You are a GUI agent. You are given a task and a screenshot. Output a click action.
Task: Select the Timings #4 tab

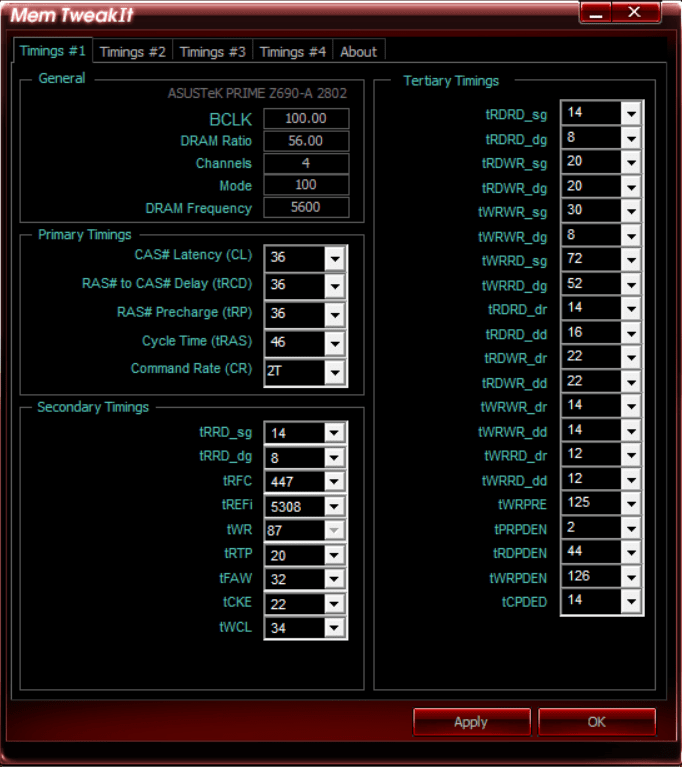(293, 52)
